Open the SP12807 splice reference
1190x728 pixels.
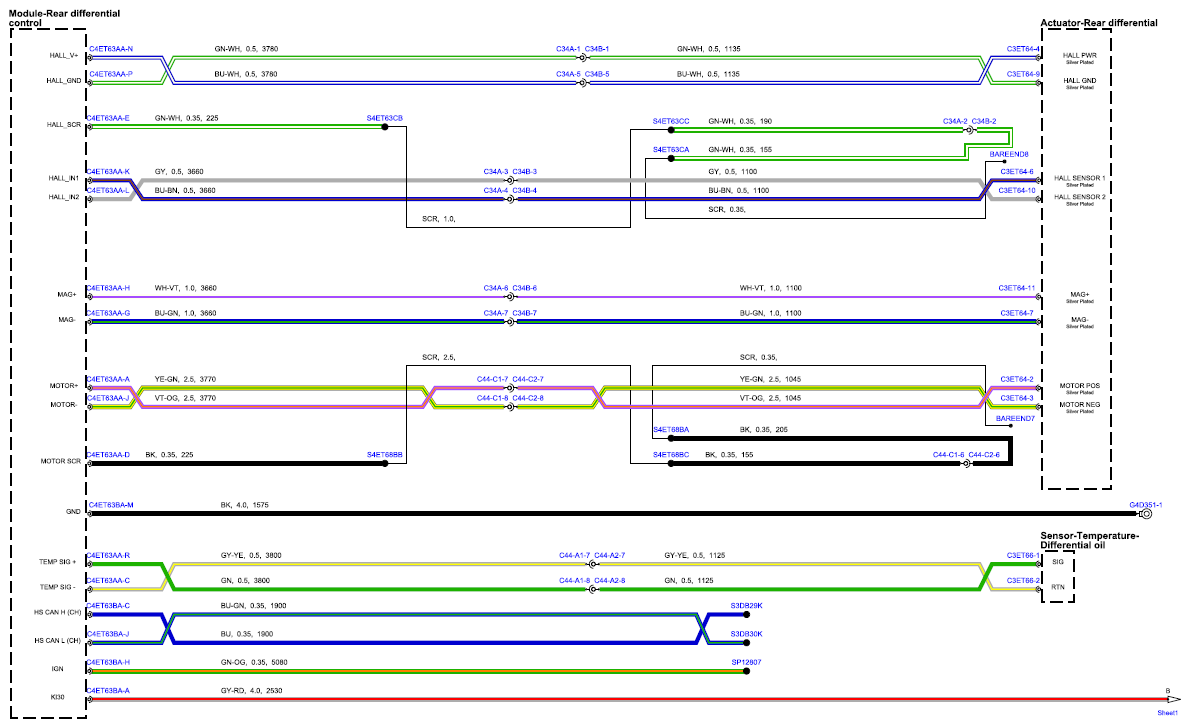(746, 662)
